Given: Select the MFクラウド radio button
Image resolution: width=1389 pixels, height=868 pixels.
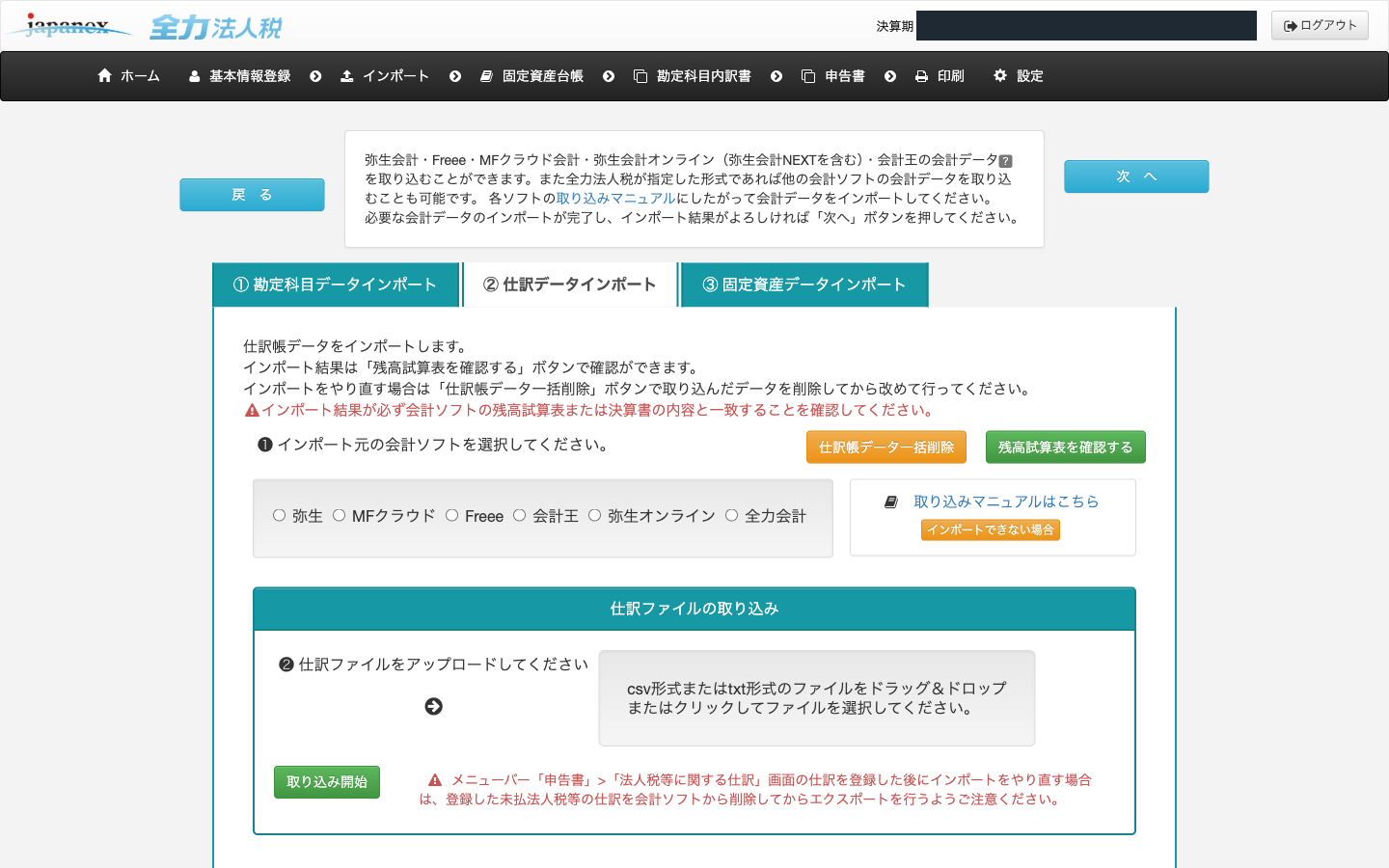Looking at the screenshot, I should [339, 515].
